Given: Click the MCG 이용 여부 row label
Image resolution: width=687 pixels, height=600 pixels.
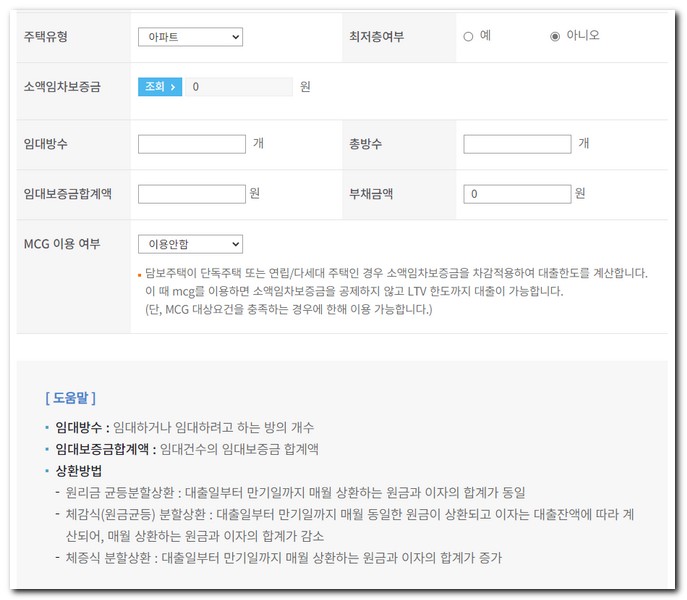Looking at the screenshot, I should point(61,244).
